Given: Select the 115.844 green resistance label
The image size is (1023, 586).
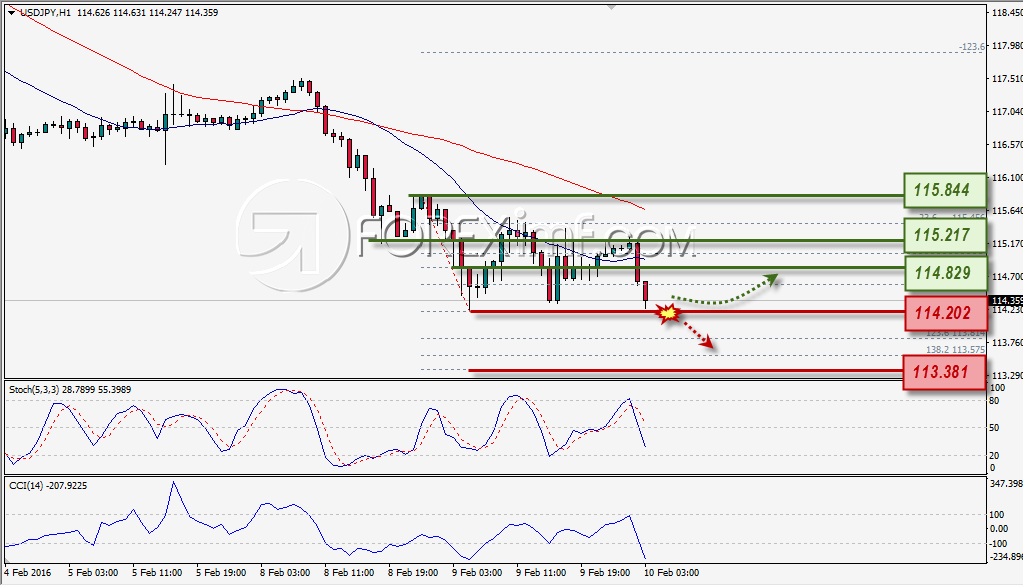Looking at the screenshot, I should [x=944, y=190].
